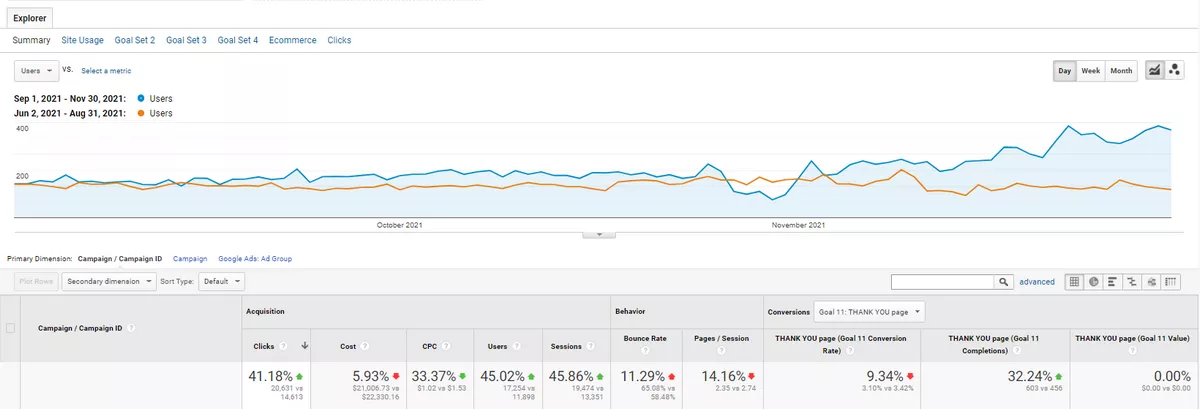Open the advanced filter link
The width and height of the screenshot is (1200, 409).
click(x=1037, y=282)
